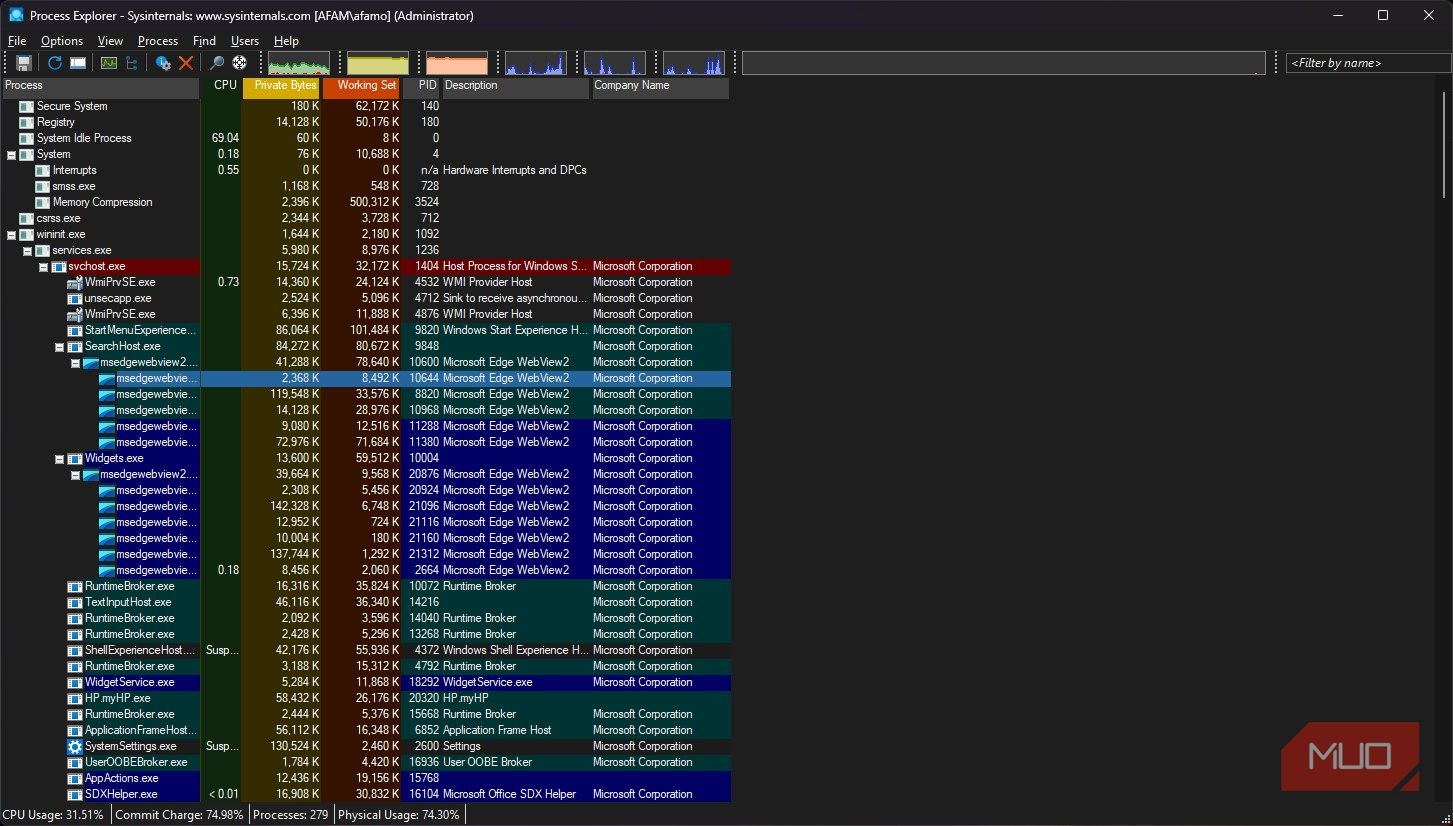Select the ApplicationFrameHost process row
The height and width of the screenshot is (826, 1453).
(365, 730)
